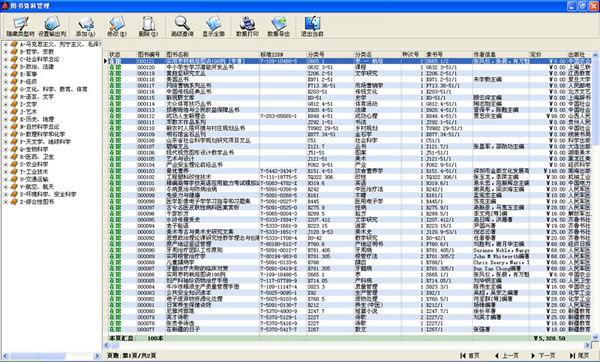Click the book icon beside E-军事
Viewport: 600px width, 362px height.
click(x=14, y=74)
